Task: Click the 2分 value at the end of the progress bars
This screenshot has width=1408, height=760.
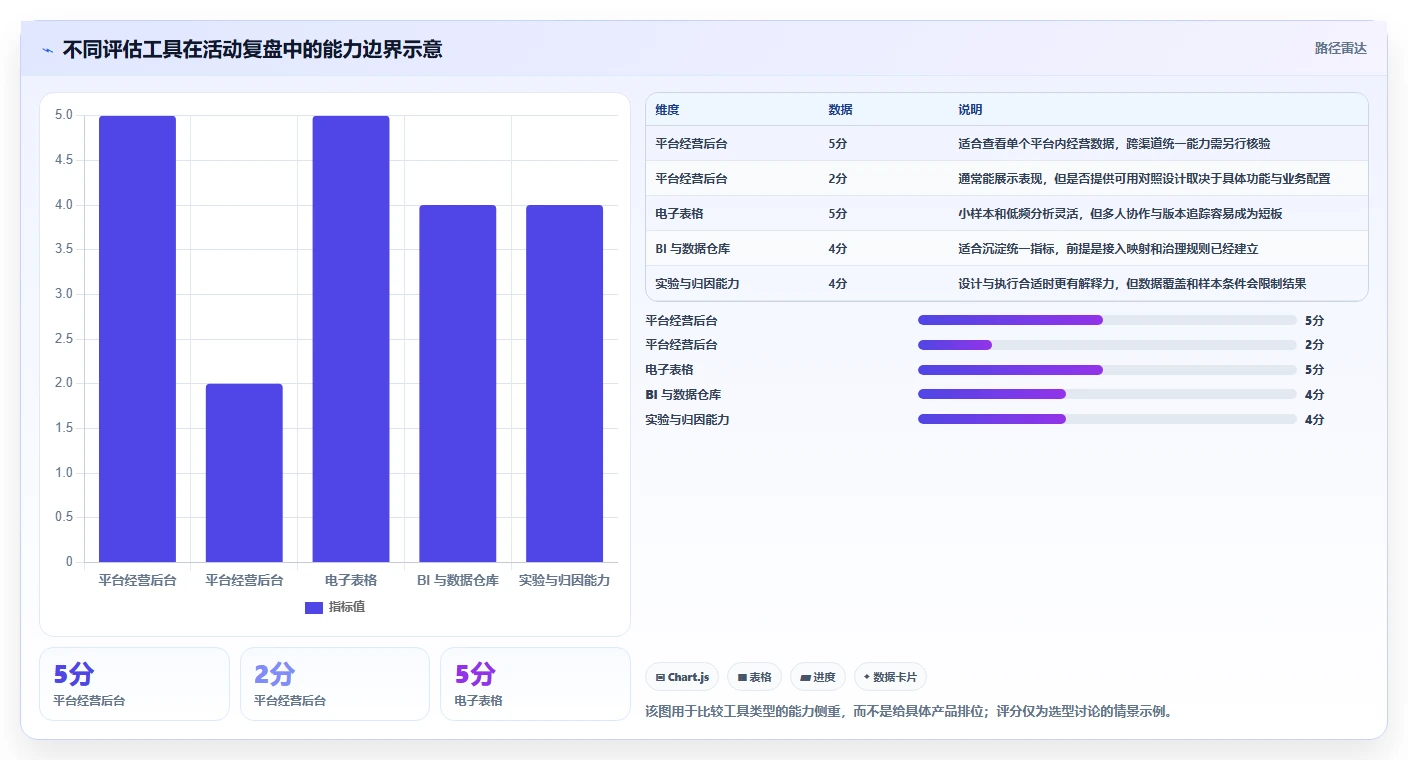Action: [1314, 345]
